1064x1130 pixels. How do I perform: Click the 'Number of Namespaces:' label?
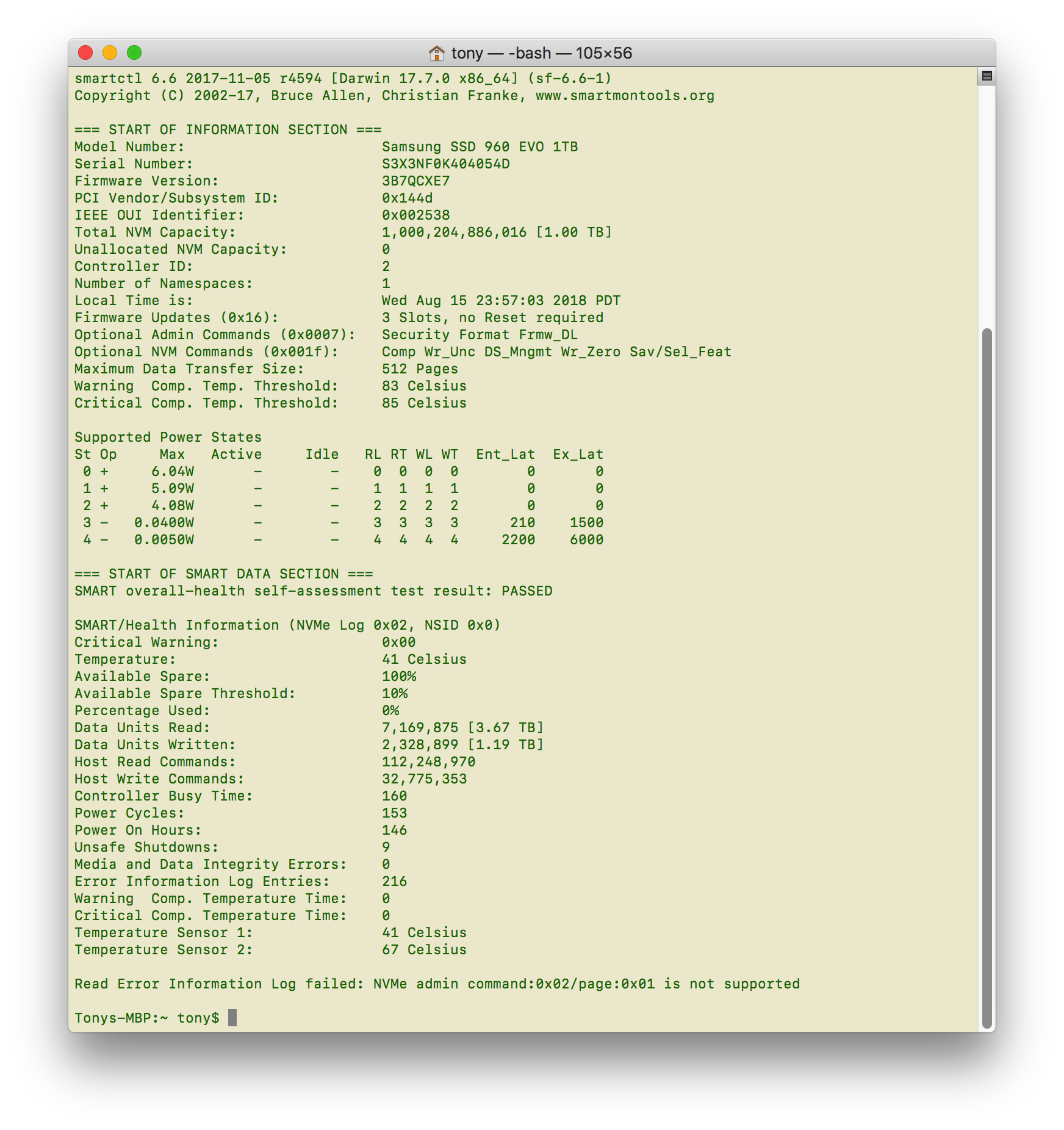click(x=164, y=284)
